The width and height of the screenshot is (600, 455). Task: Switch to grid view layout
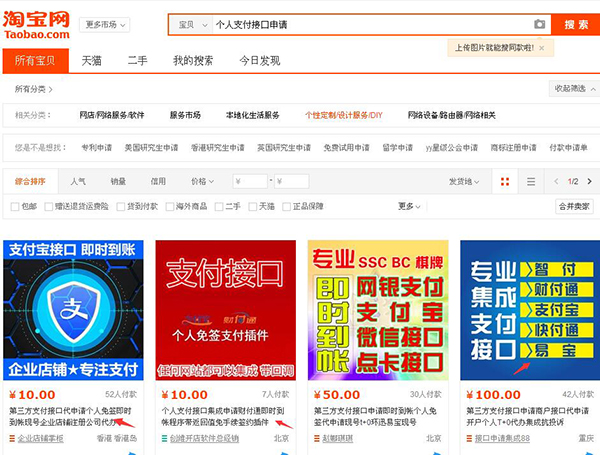(505, 181)
